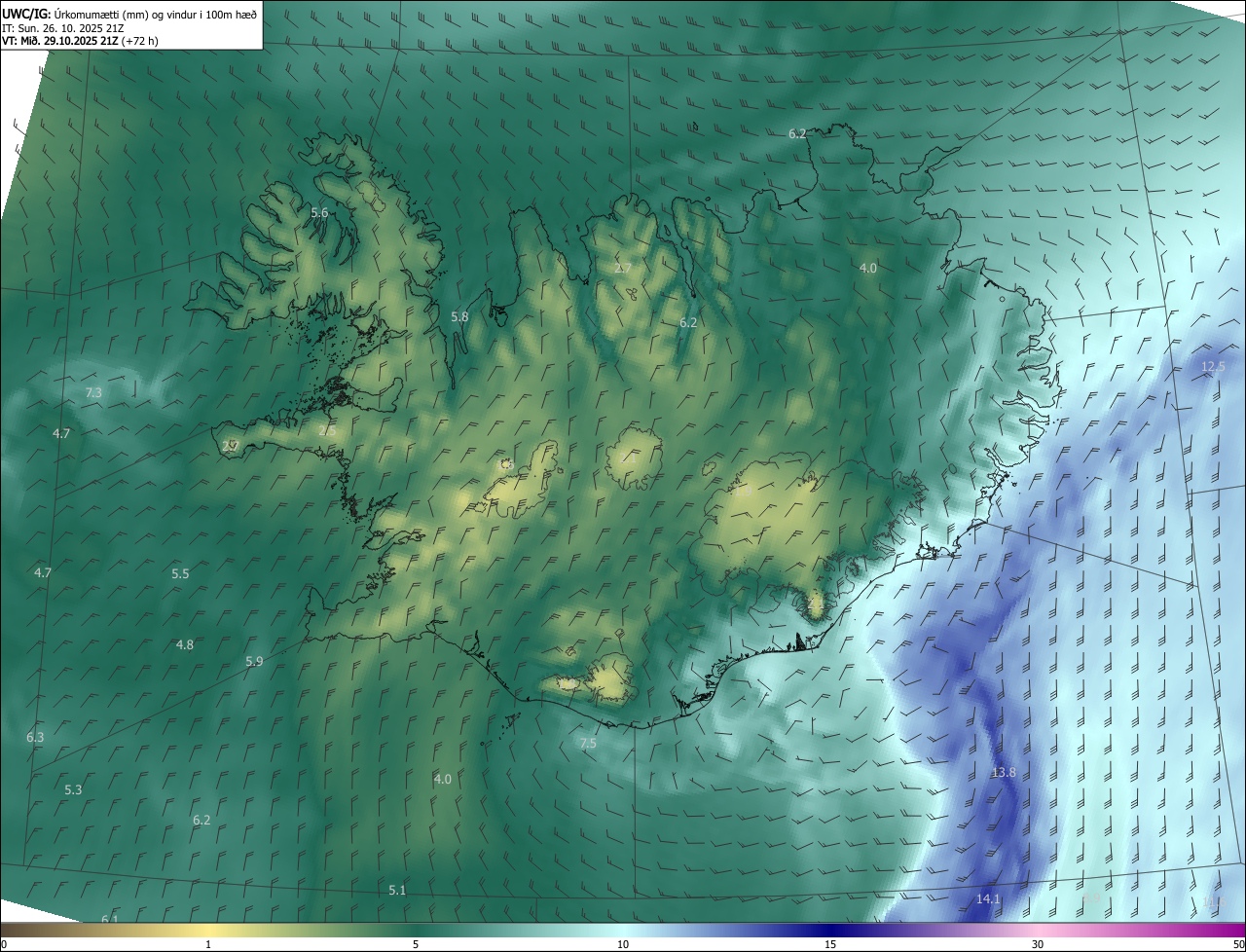The height and width of the screenshot is (952, 1246).
Task: Click the 15 tick on the colour scale
Action: 830,944
